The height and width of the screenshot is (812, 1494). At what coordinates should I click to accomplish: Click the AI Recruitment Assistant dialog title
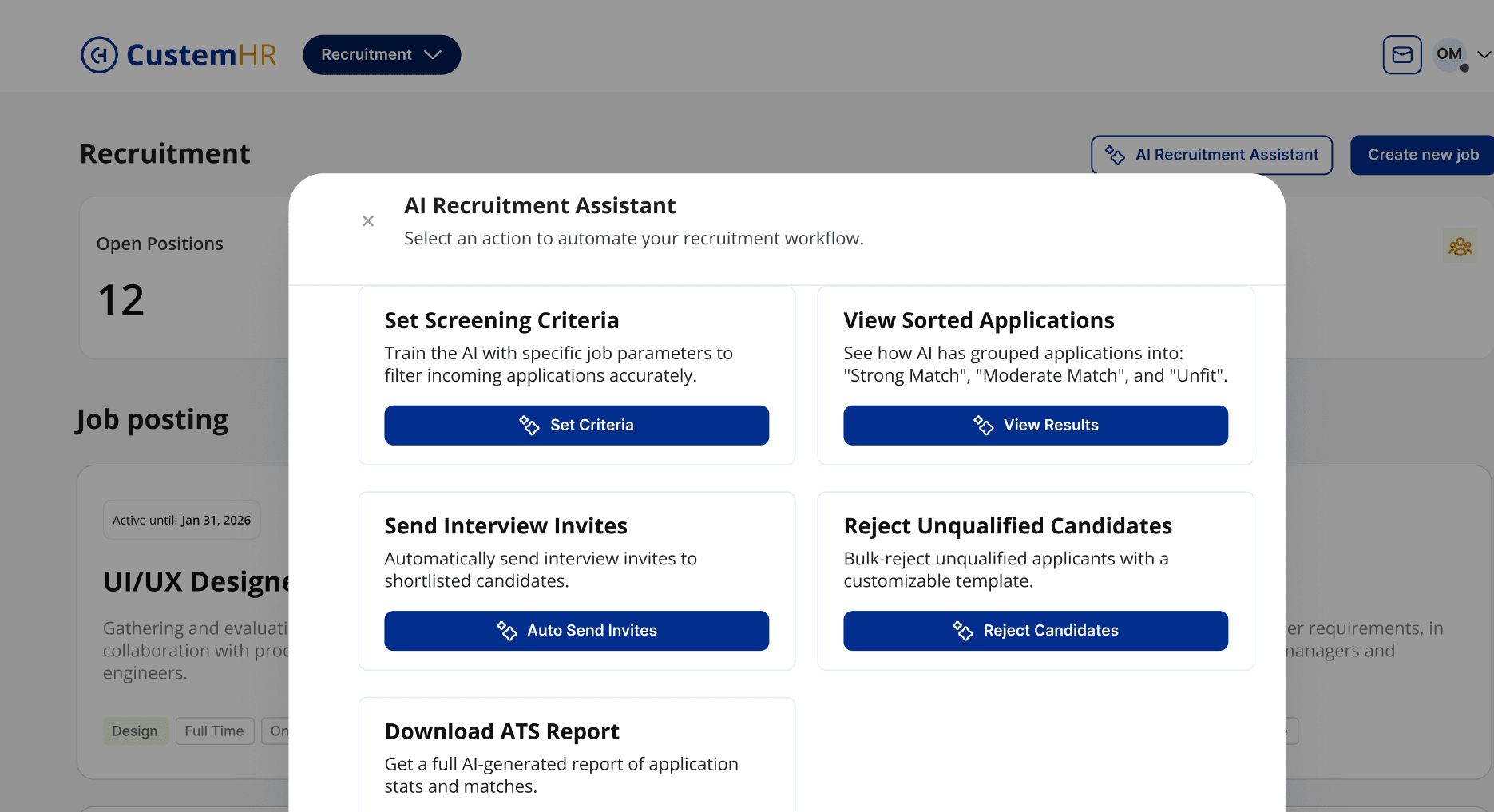[x=540, y=206]
